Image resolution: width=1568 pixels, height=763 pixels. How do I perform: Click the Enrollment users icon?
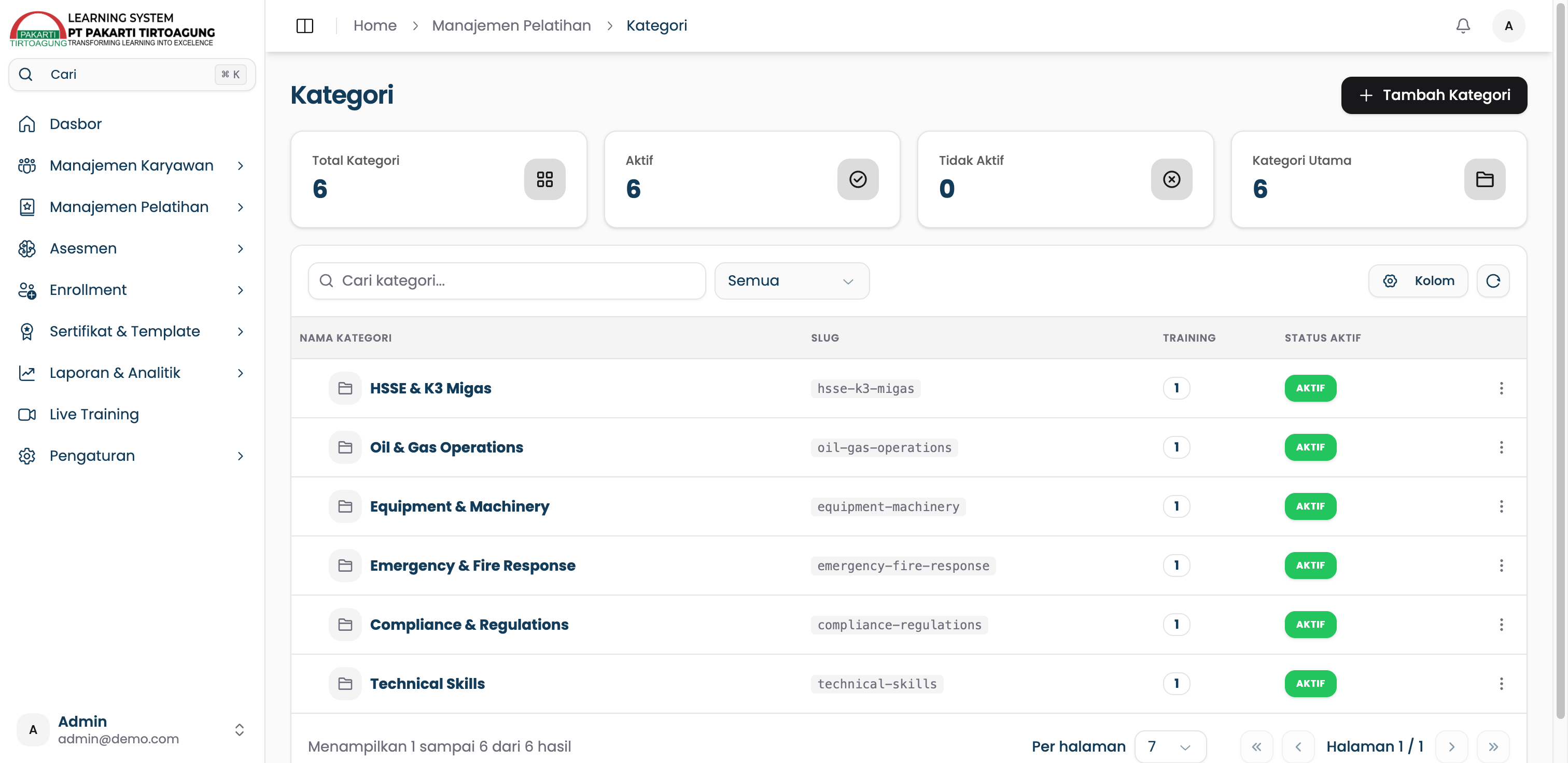(x=27, y=290)
